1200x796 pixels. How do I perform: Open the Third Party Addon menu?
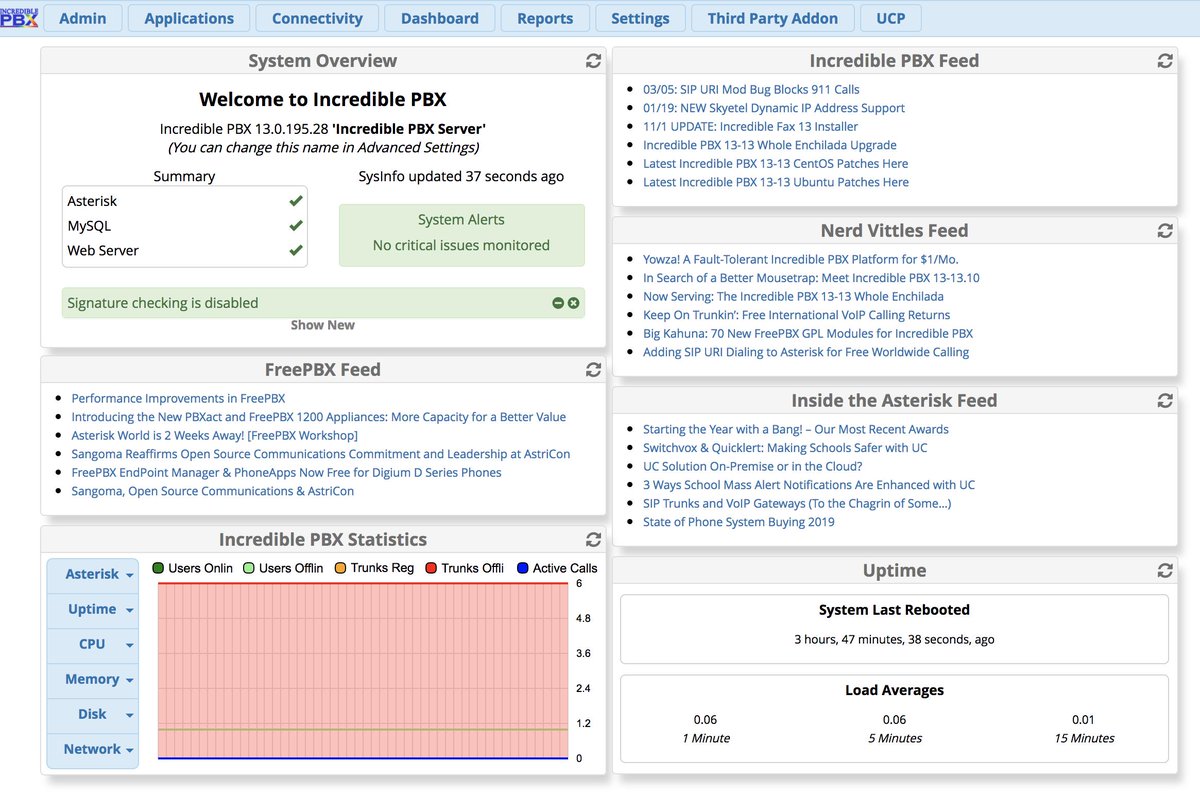773,18
